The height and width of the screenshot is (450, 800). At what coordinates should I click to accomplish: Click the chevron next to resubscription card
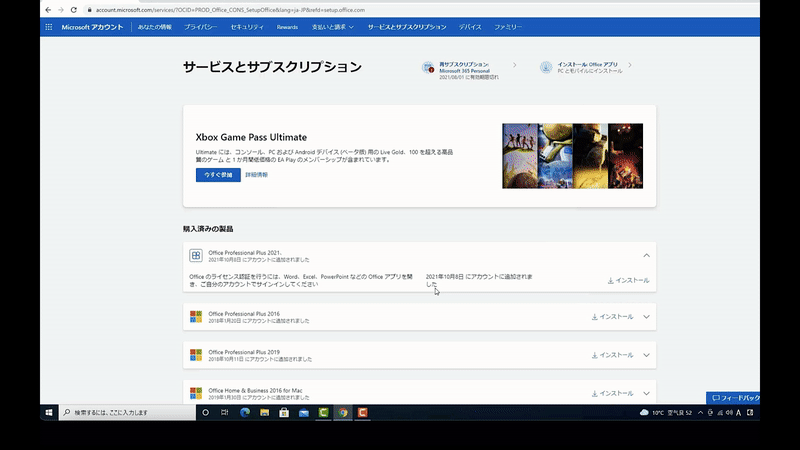click(x=515, y=65)
